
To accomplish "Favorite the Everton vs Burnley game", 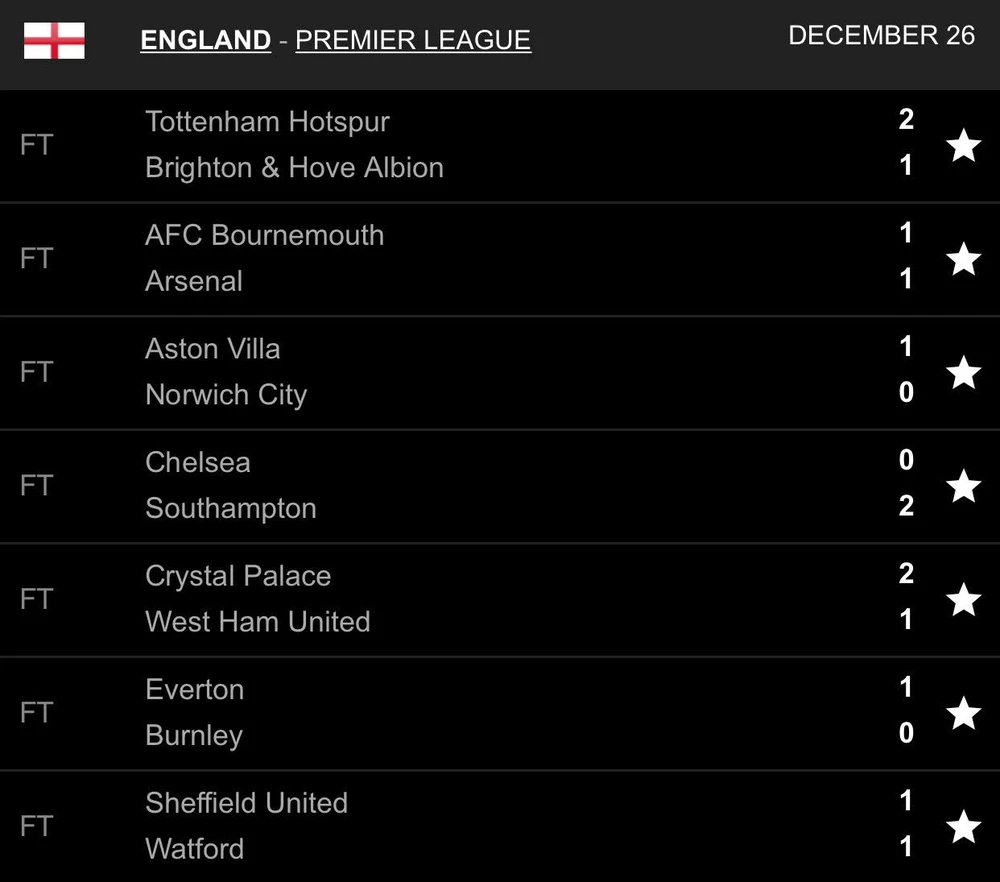I will click(x=963, y=713).
